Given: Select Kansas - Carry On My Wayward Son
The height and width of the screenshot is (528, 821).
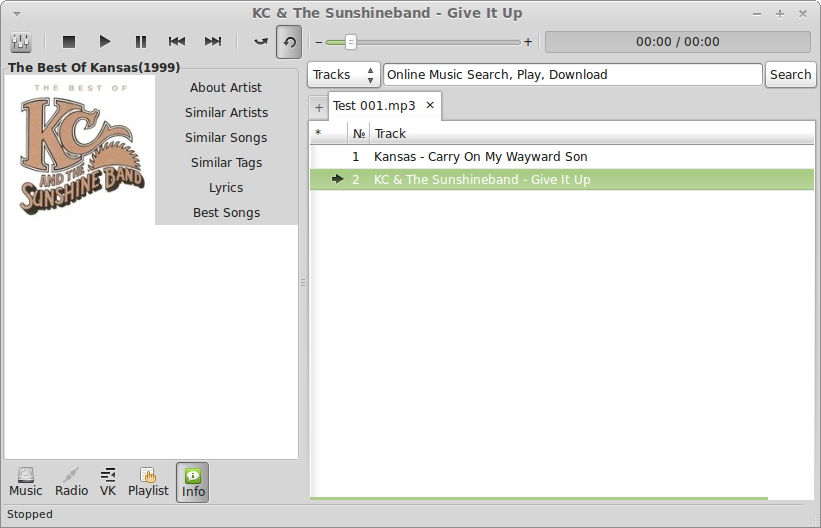Looking at the screenshot, I should [x=562, y=157].
